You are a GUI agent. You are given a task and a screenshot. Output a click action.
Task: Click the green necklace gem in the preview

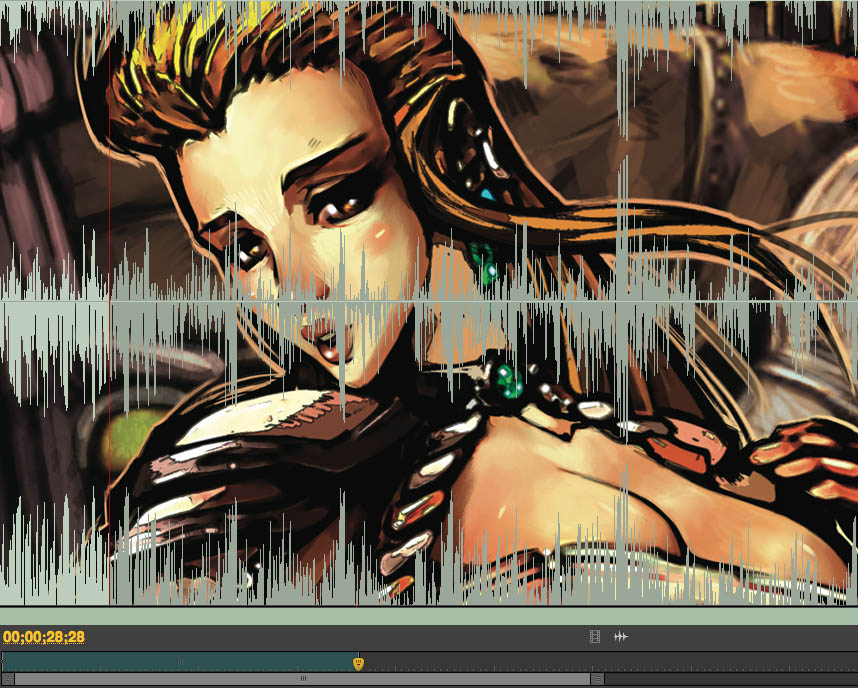(x=509, y=378)
